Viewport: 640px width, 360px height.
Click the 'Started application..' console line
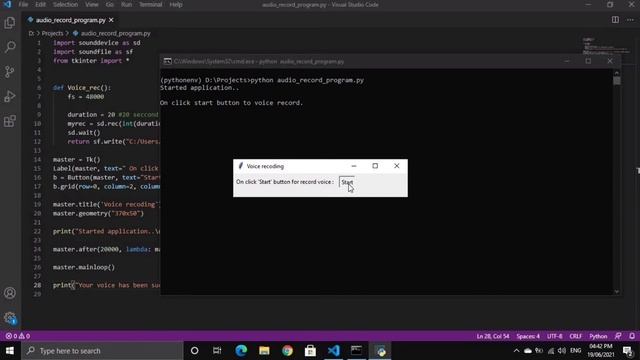[x=199, y=88]
